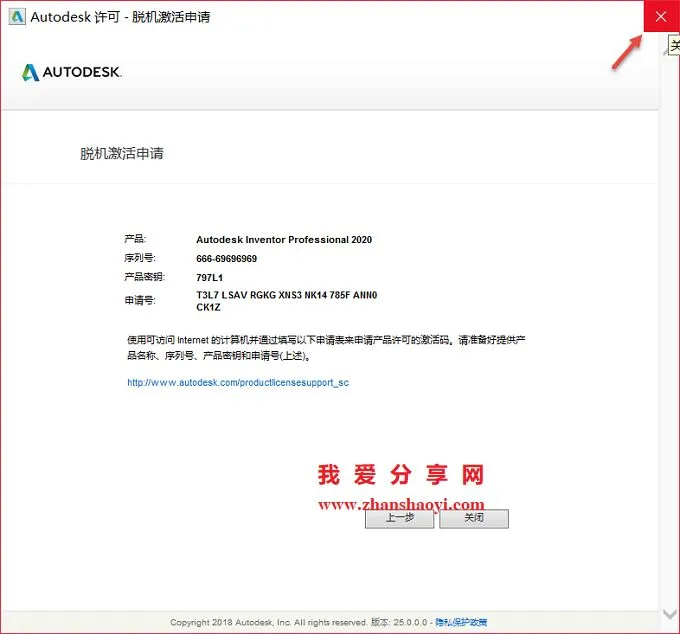Click the scrollbar down arrow
This screenshot has height=634, width=680.
point(670,614)
